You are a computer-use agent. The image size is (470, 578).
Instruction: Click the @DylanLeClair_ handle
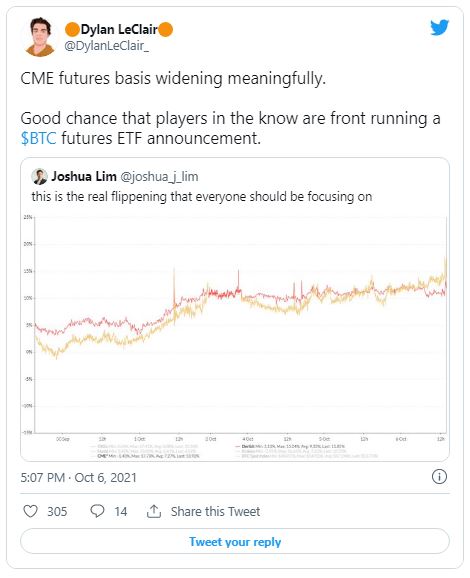[x=107, y=46]
